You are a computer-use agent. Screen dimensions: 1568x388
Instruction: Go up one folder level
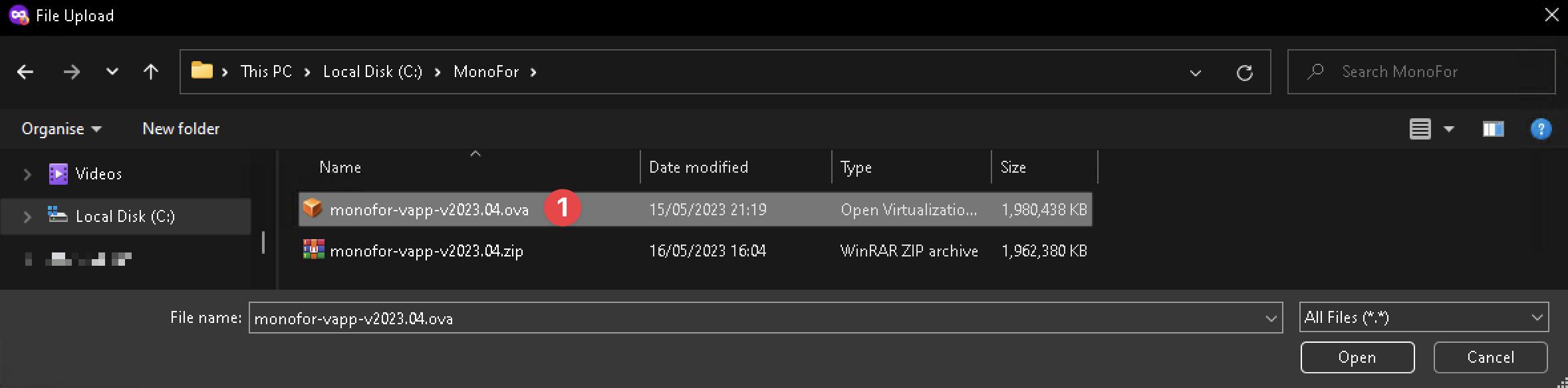tap(151, 72)
